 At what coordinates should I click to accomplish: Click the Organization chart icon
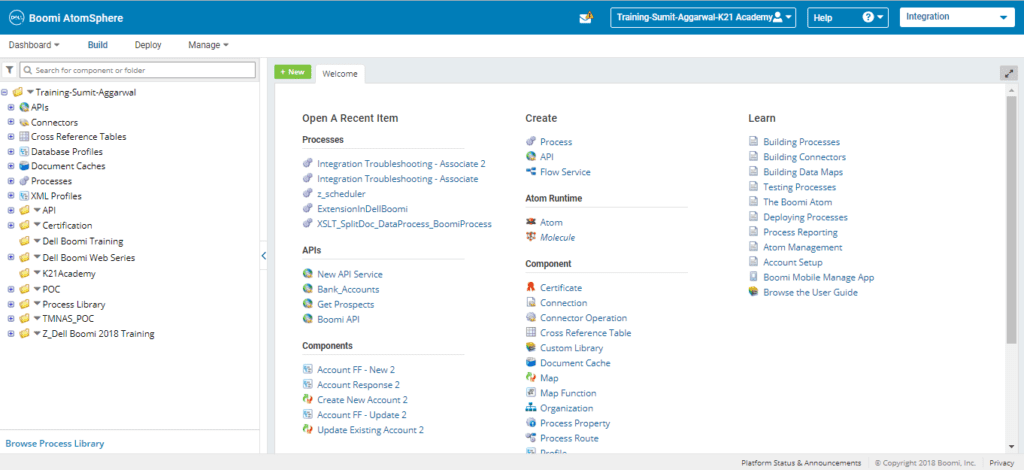[x=531, y=408]
